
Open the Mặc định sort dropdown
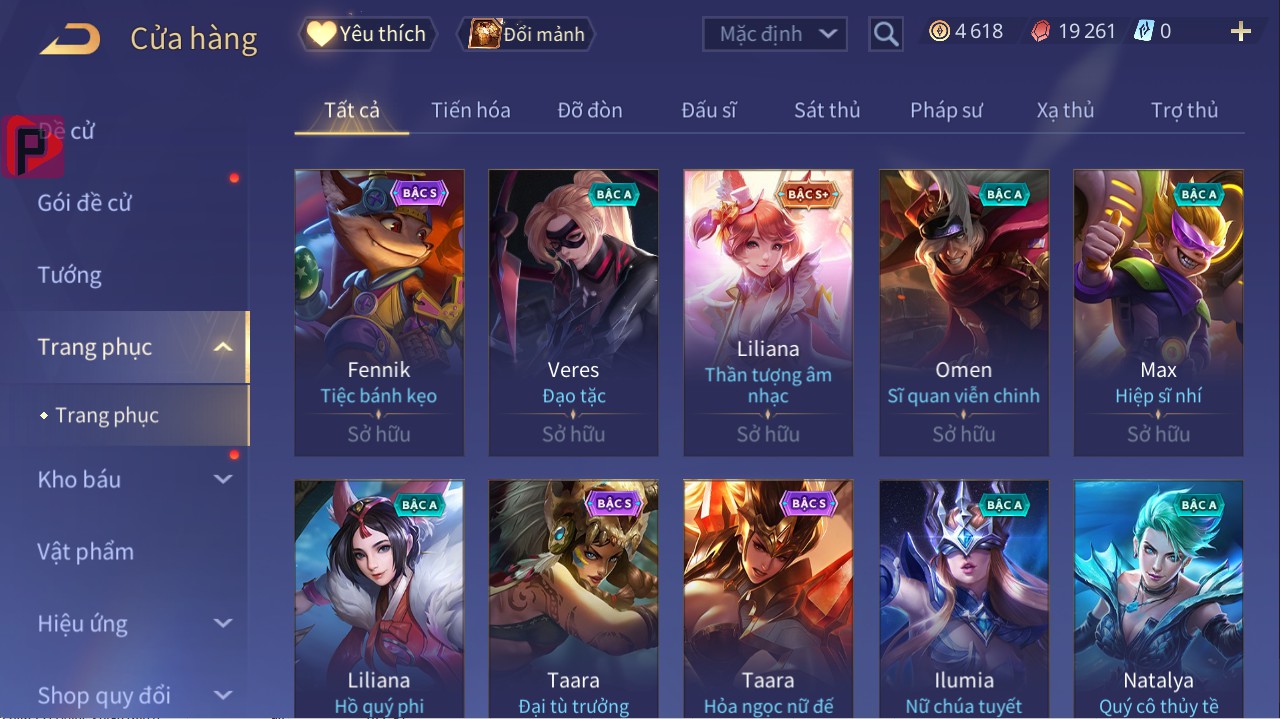[775, 34]
